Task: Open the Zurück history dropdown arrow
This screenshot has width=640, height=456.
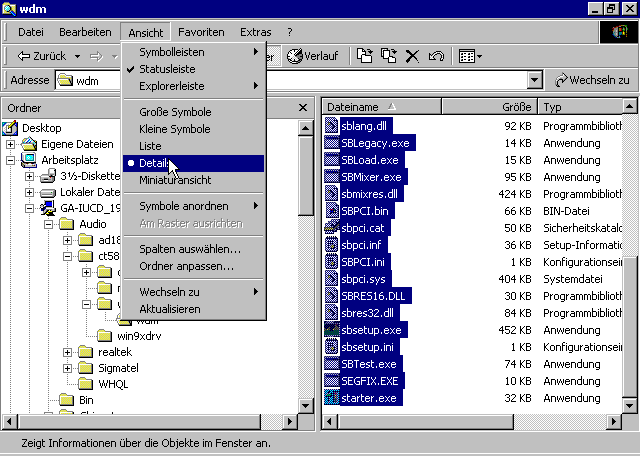Action: pyautogui.click(x=77, y=56)
